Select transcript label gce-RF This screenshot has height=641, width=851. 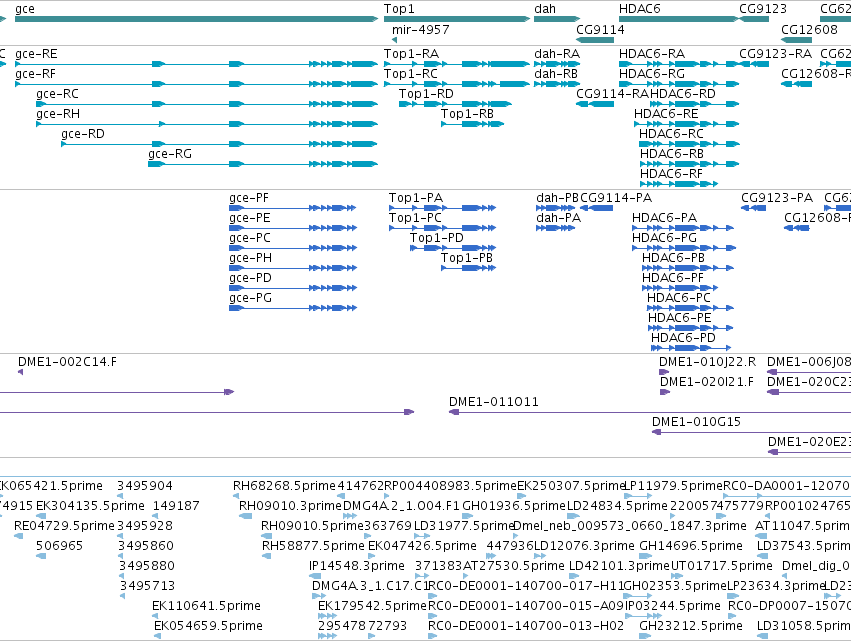(35, 74)
